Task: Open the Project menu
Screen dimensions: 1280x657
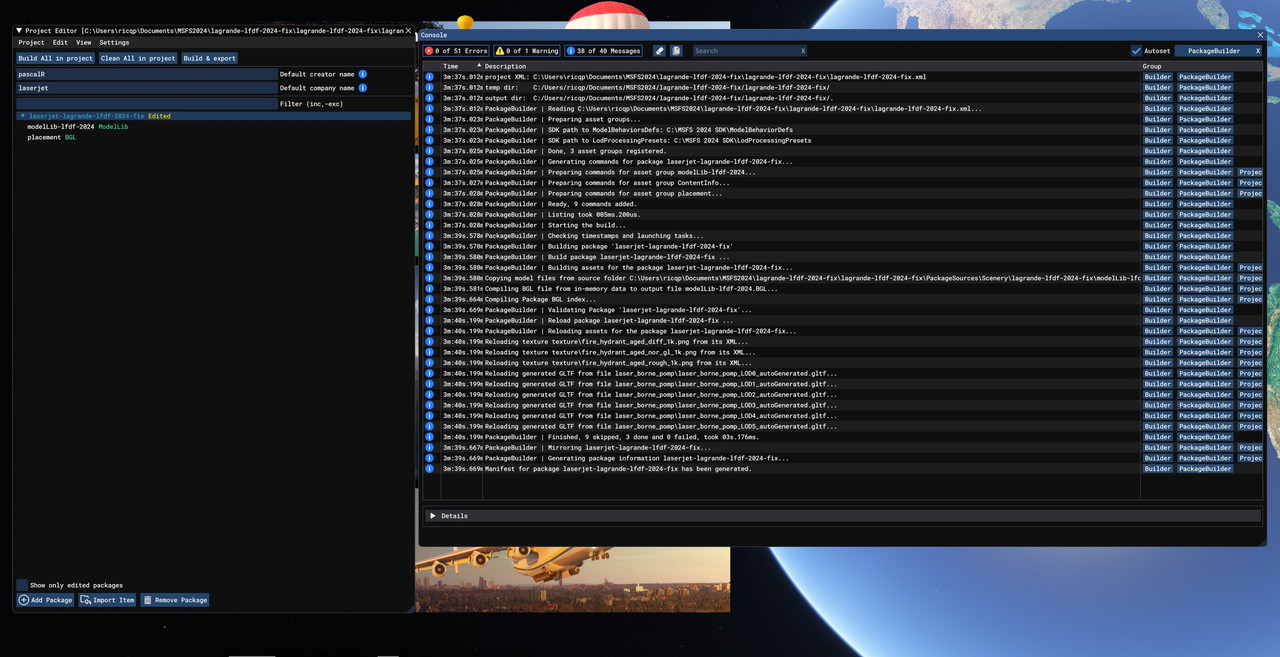Action: click(31, 43)
